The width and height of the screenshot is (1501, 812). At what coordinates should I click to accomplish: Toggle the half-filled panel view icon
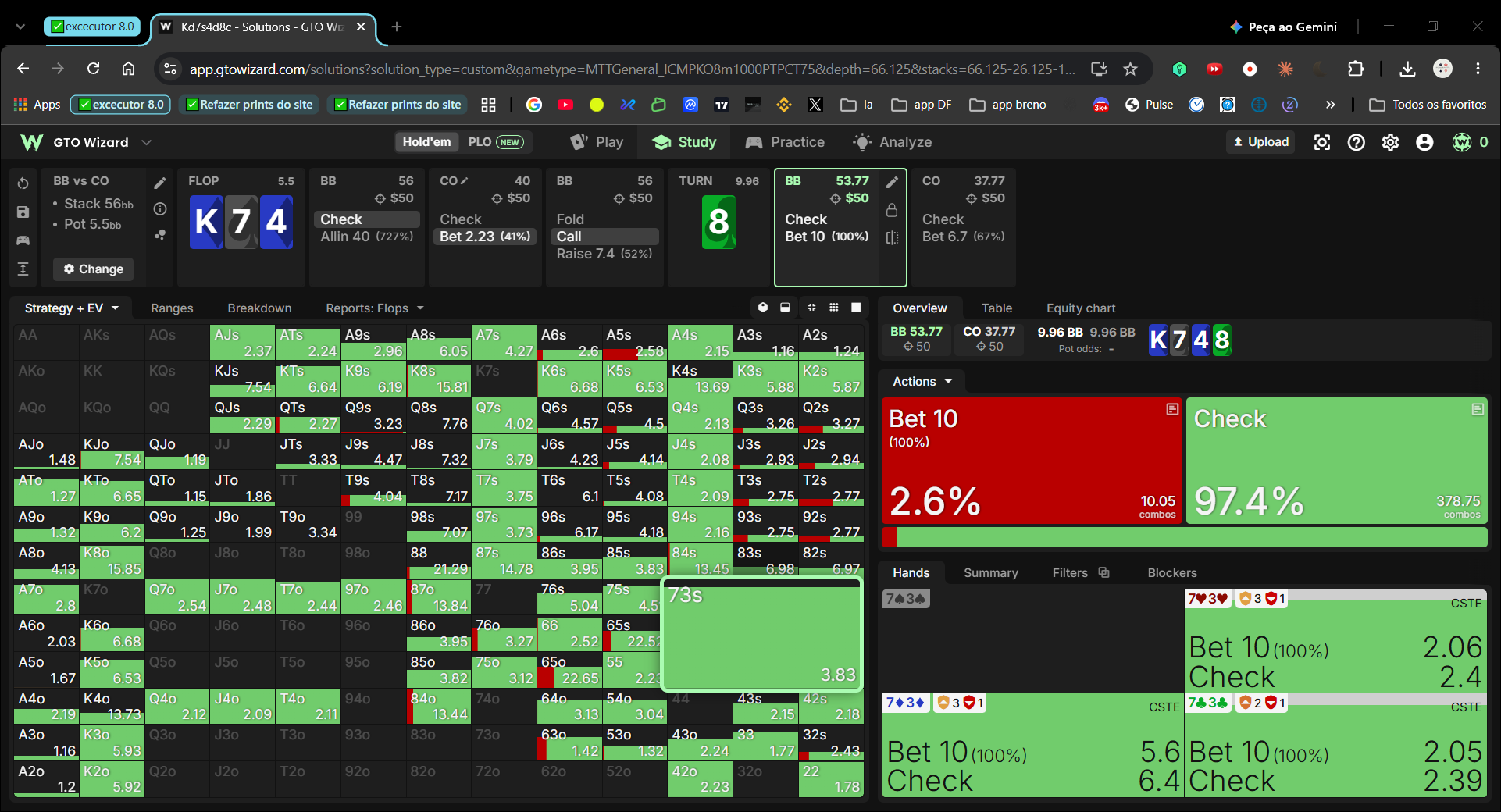785,308
